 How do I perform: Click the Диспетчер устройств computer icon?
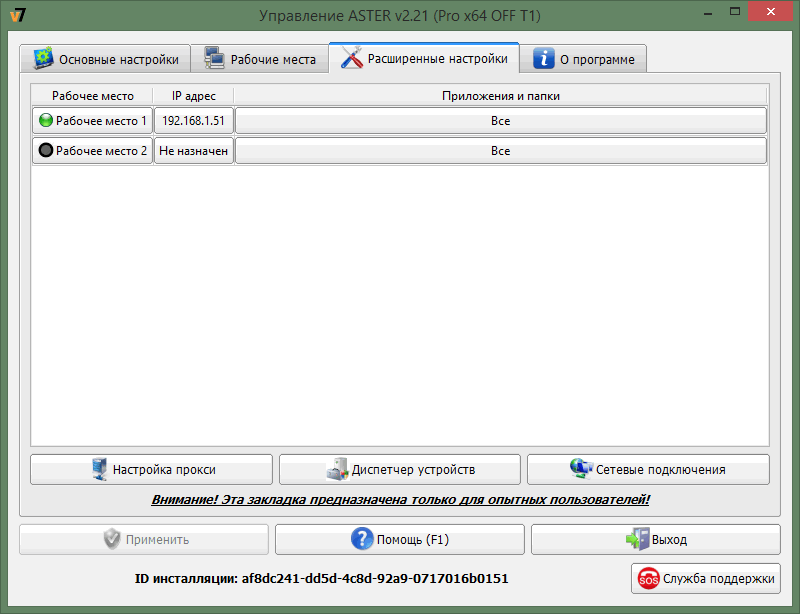click(x=337, y=469)
